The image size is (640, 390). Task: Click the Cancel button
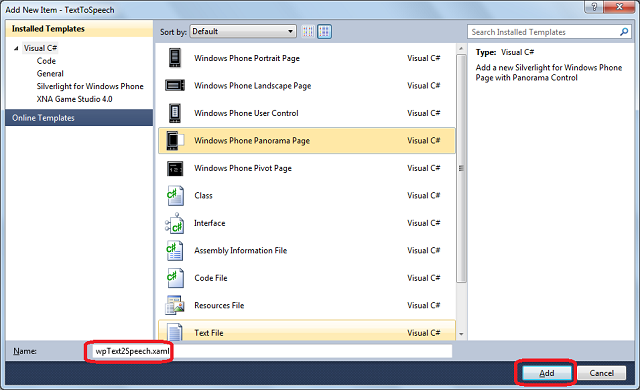pos(601,373)
